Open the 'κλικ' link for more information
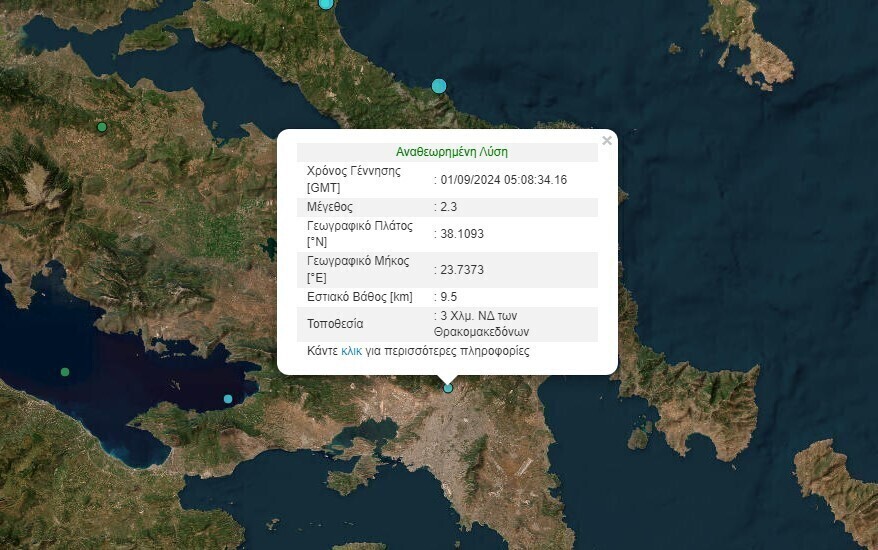 (x=351, y=351)
